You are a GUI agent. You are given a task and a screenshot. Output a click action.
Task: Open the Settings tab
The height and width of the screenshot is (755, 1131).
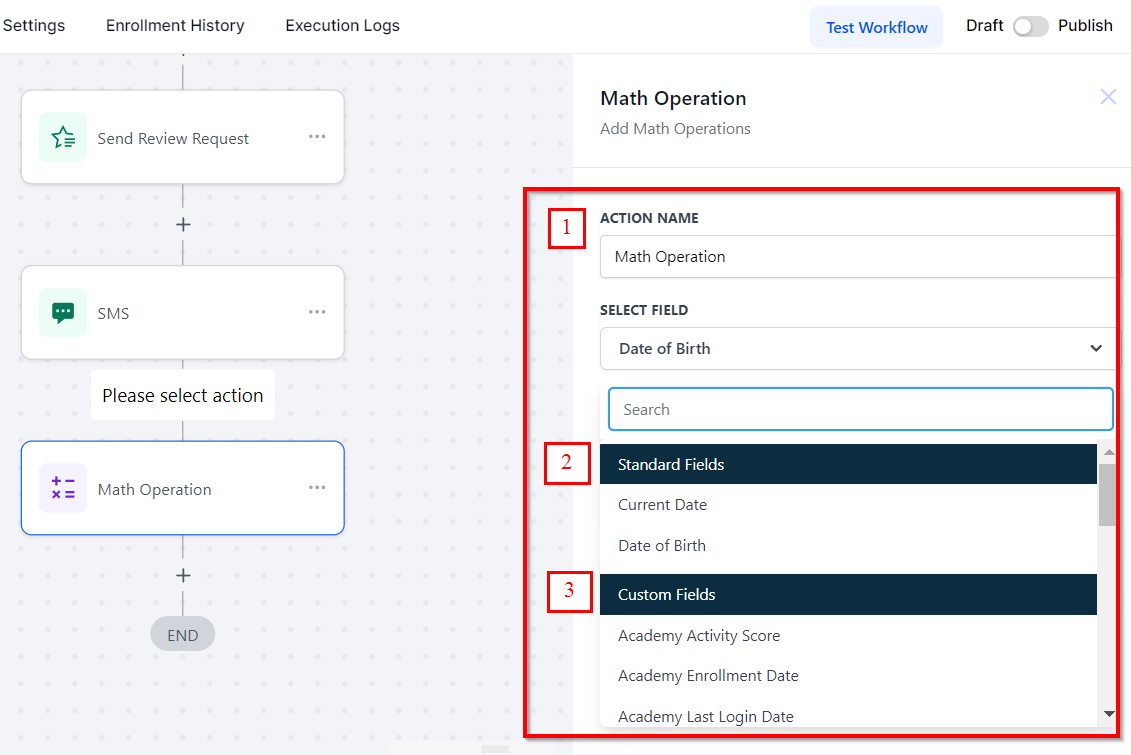[34, 25]
